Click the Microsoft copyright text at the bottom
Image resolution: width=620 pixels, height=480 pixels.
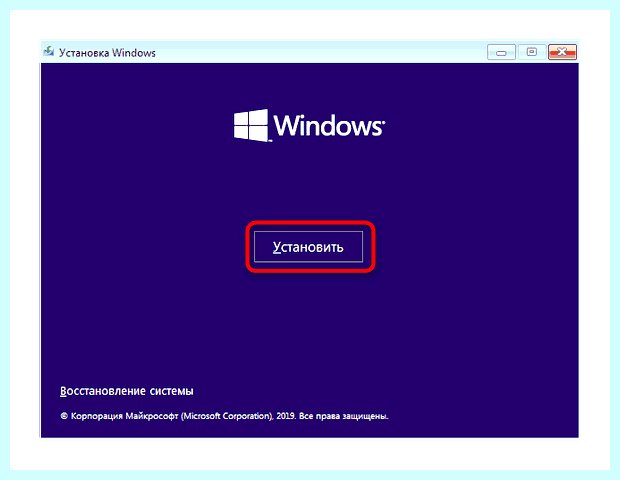(224, 416)
